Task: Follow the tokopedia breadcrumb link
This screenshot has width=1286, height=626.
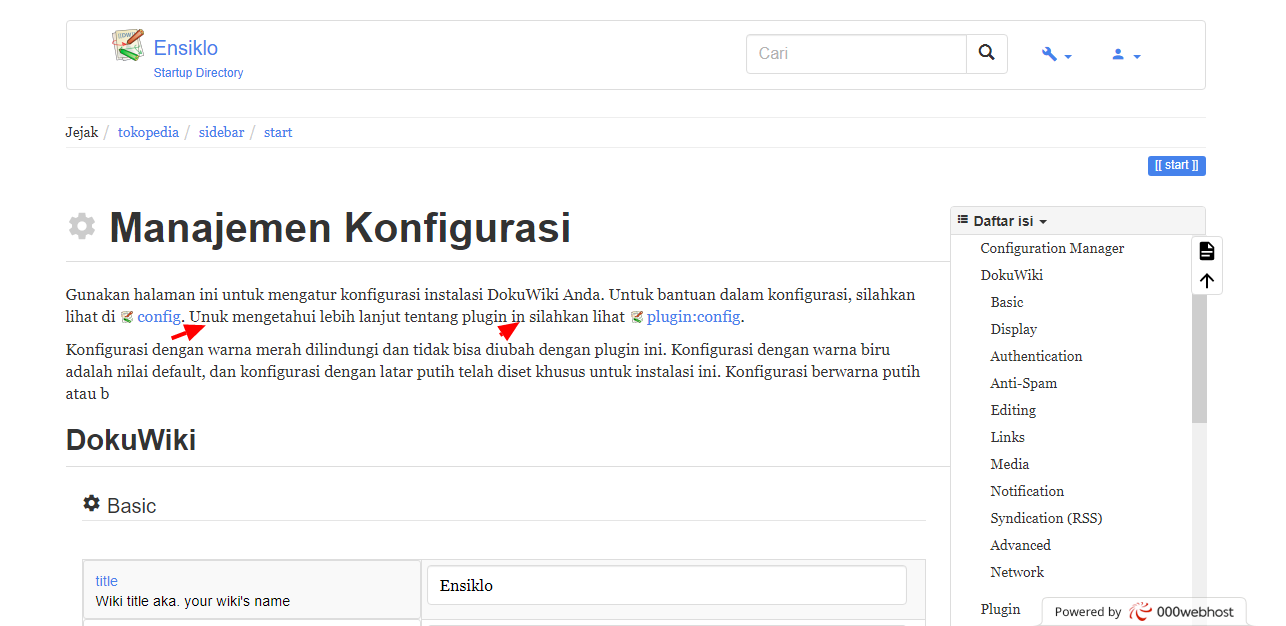Action: click(x=148, y=131)
